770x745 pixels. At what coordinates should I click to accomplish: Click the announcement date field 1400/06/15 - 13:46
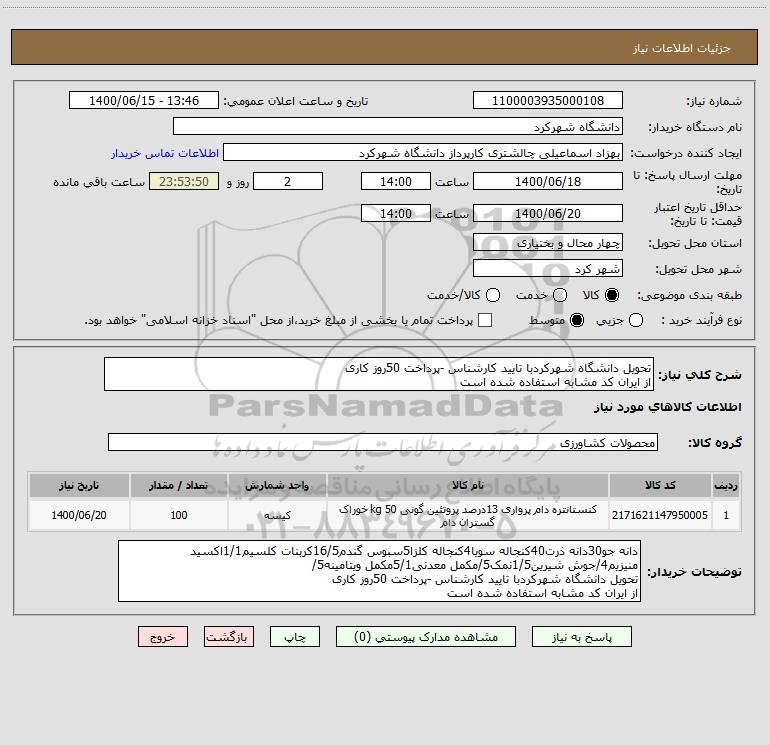pos(144,100)
